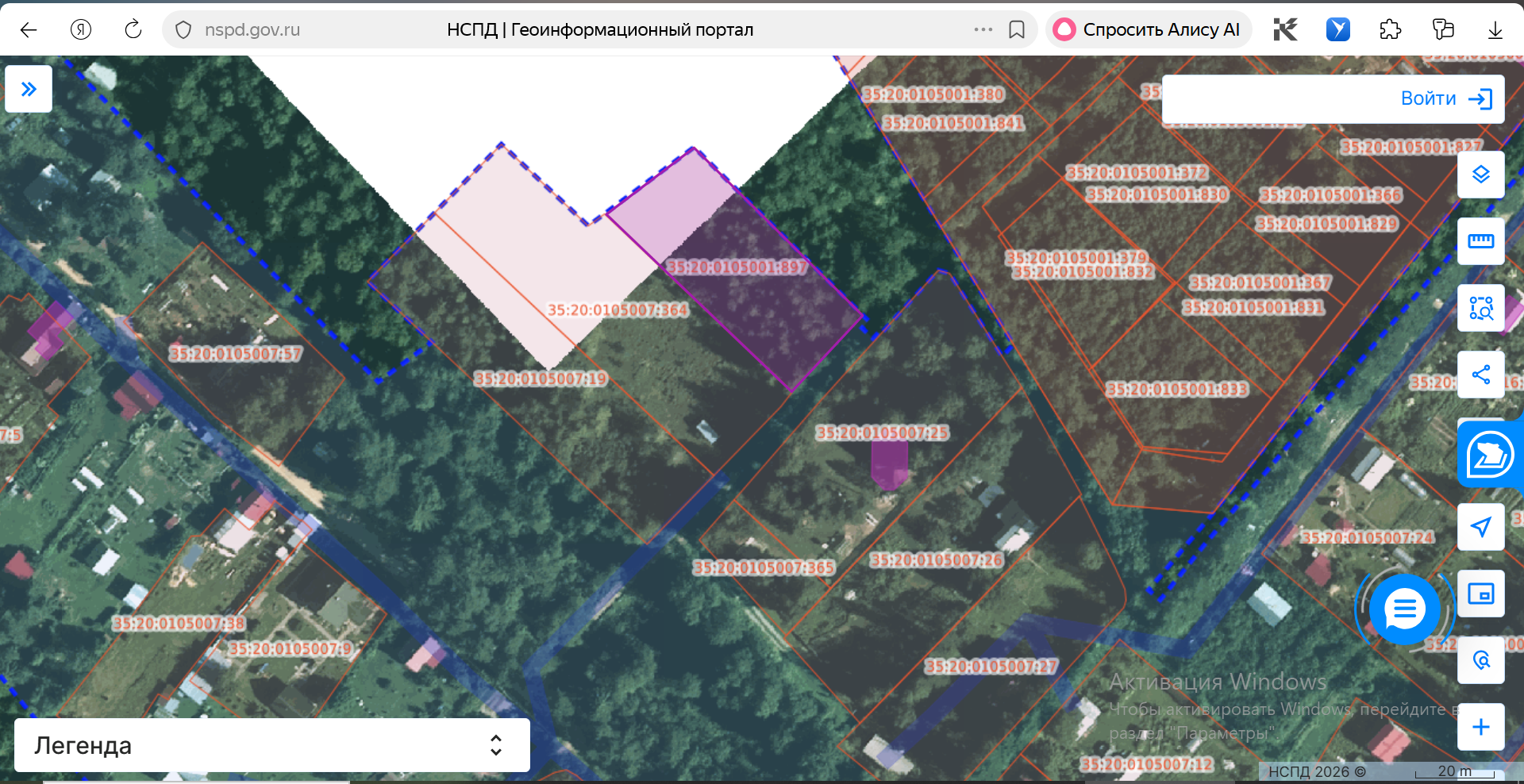Open browser extensions menu
The image size is (1524, 784).
(x=1391, y=29)
